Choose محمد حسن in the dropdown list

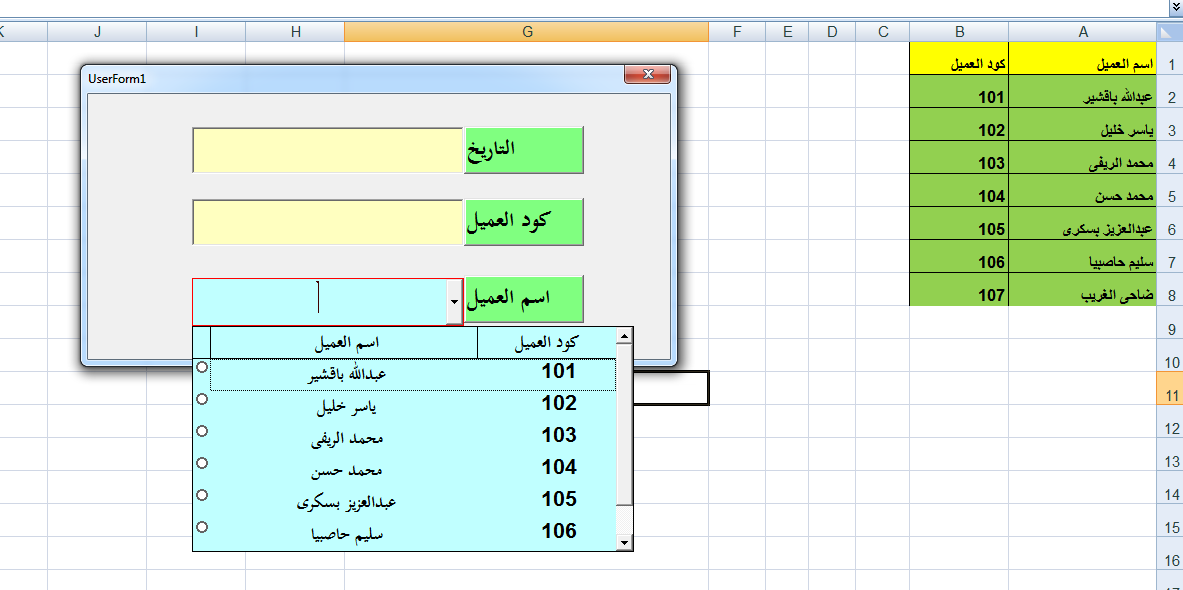pos(347,470)
